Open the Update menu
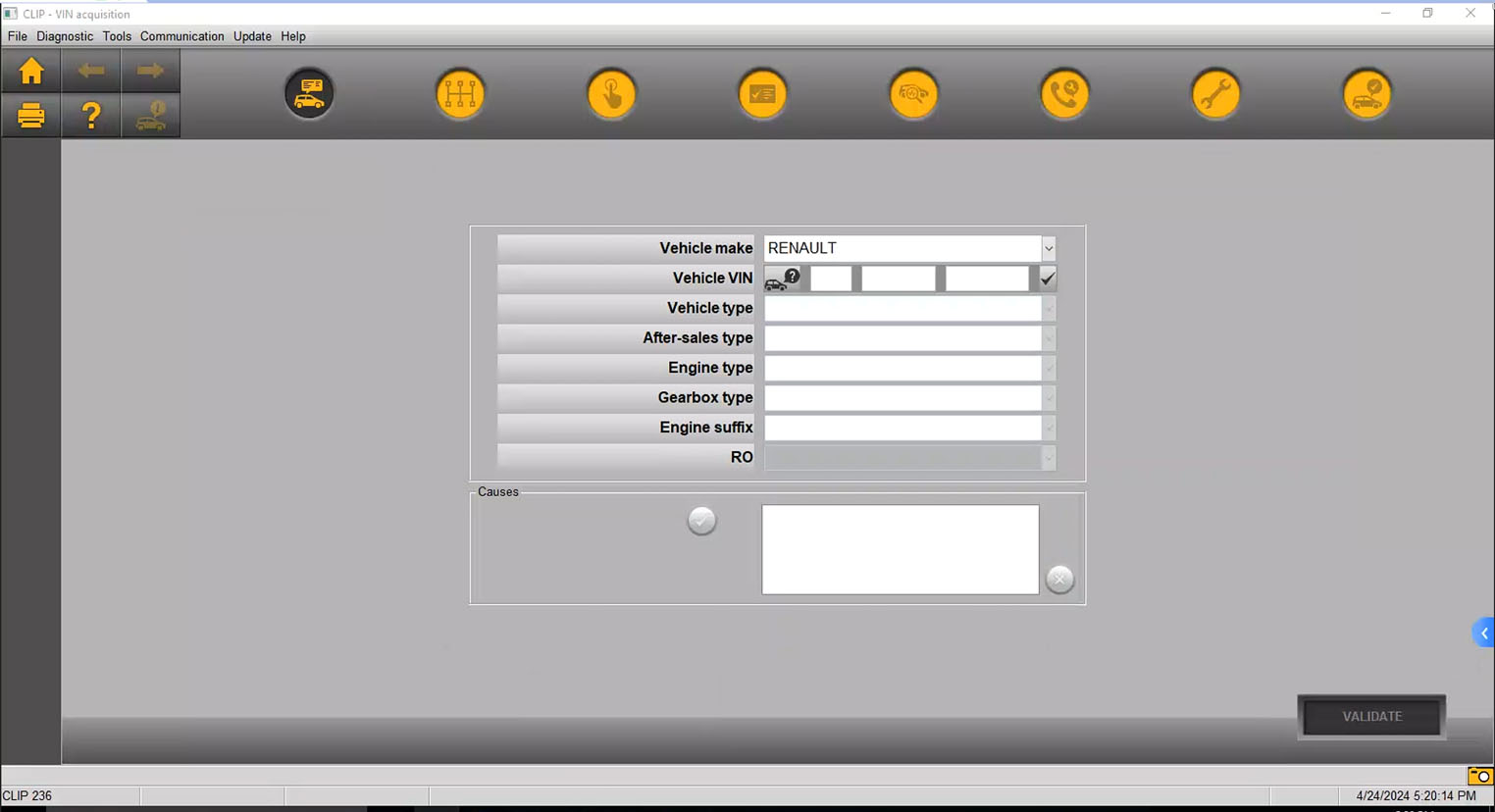This screenshot has width=1495, height=812. (x=252, y=36)
